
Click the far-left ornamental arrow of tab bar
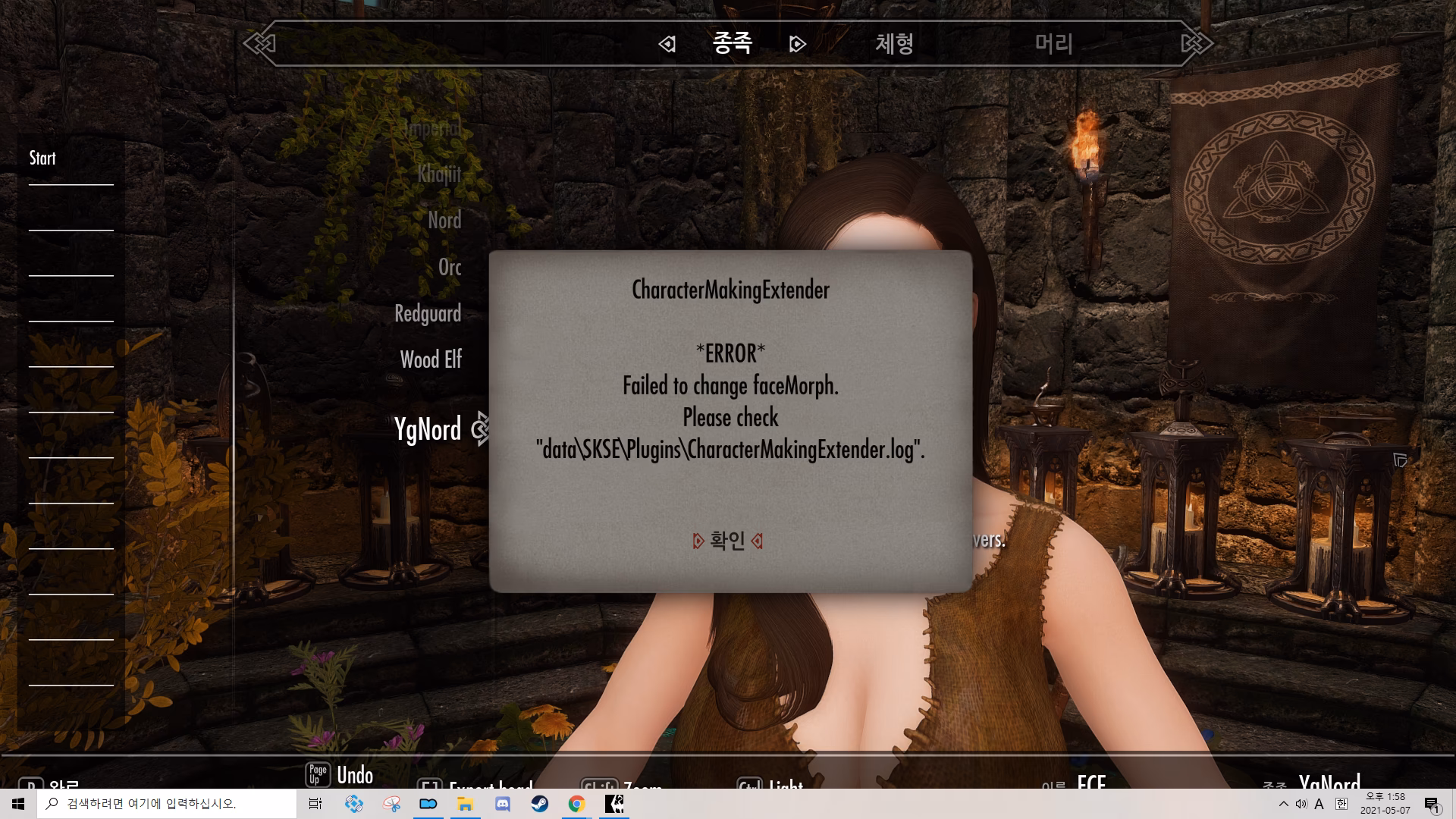coord(259,44)
